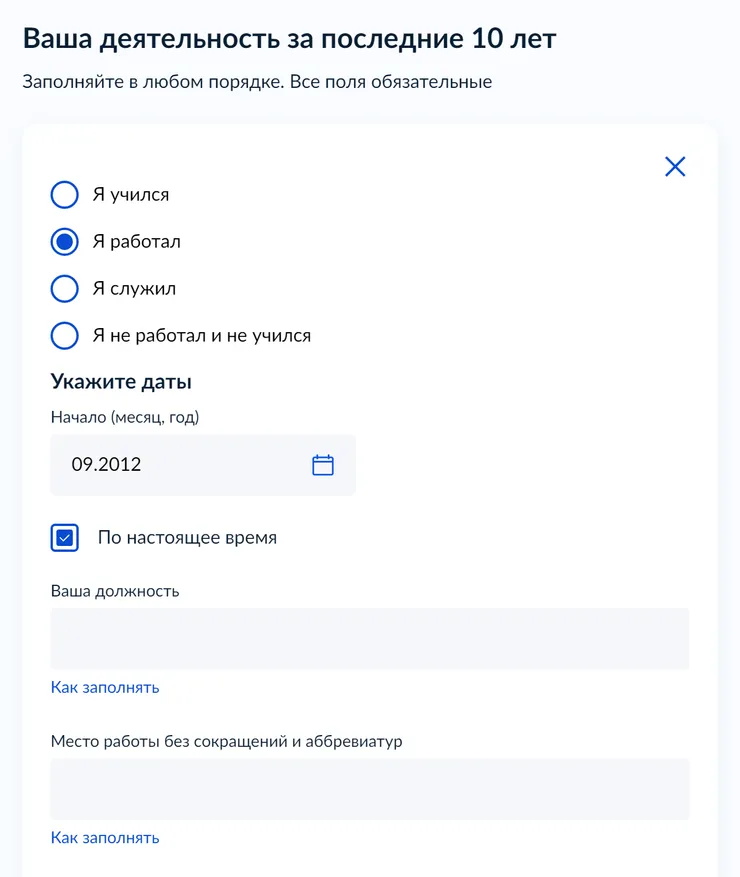This screenshot has height=877, width=740.
Task: Click the 'Укажите даты' section heading
Action: 121,381
